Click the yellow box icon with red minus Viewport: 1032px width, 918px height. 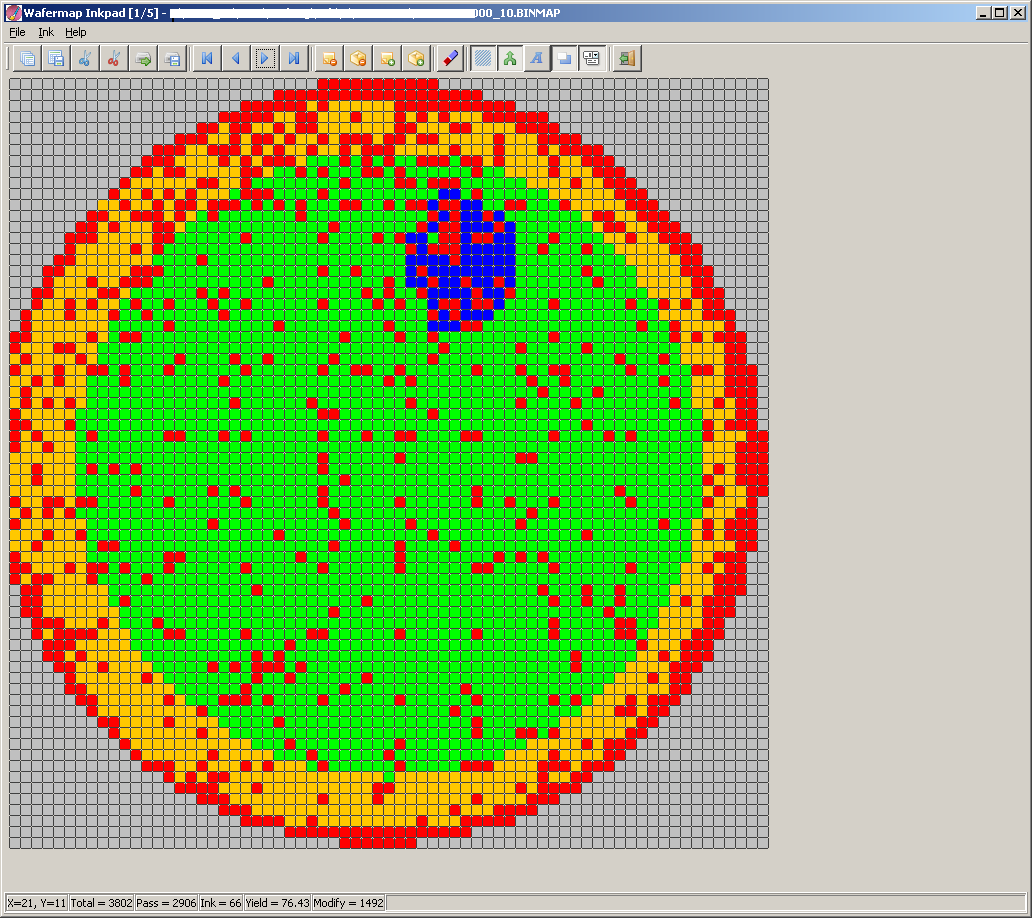pyautogui.click(x=328, y=58)
